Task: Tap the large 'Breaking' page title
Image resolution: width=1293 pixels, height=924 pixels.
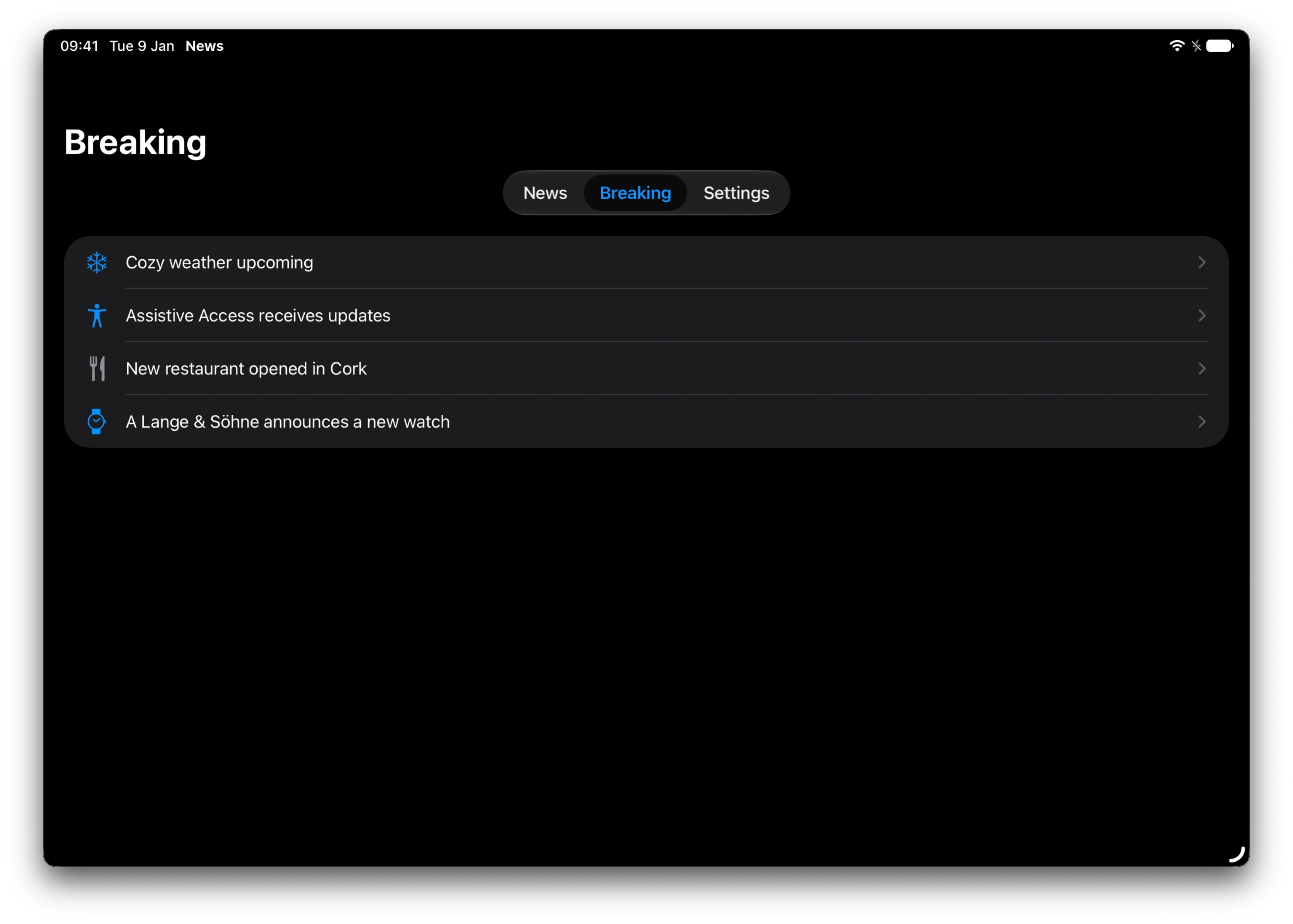Action: [x=135, y=142]
